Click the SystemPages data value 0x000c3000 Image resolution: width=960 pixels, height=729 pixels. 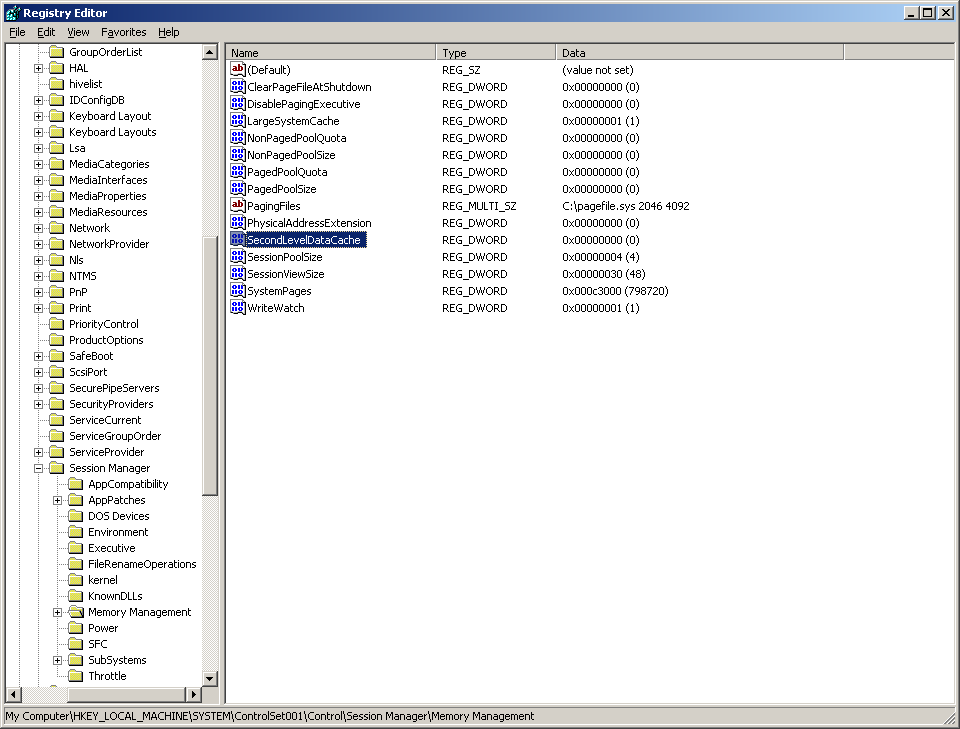click(615, 291)
